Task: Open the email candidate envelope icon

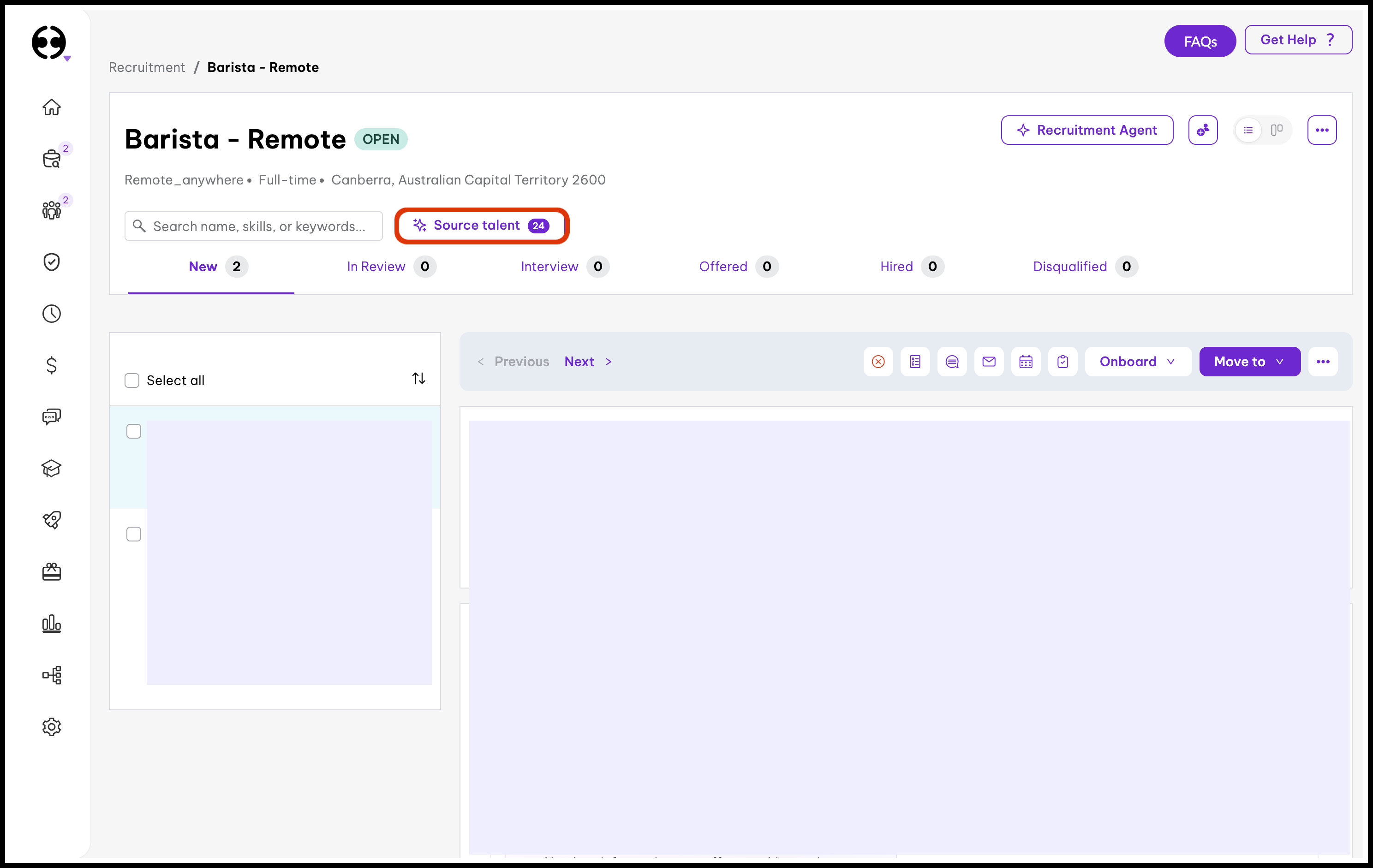Action: click(x=989, y=361)
